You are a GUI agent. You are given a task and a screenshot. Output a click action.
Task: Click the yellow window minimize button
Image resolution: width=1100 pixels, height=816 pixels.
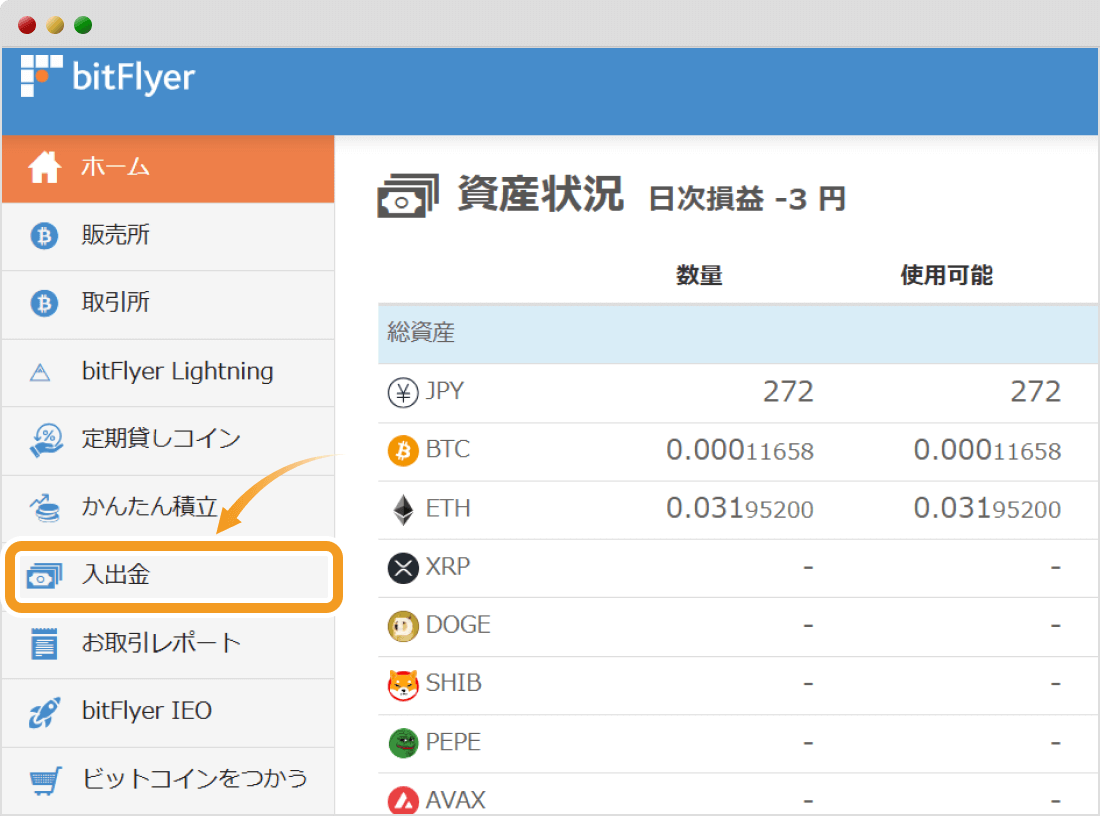pos(55,25)
